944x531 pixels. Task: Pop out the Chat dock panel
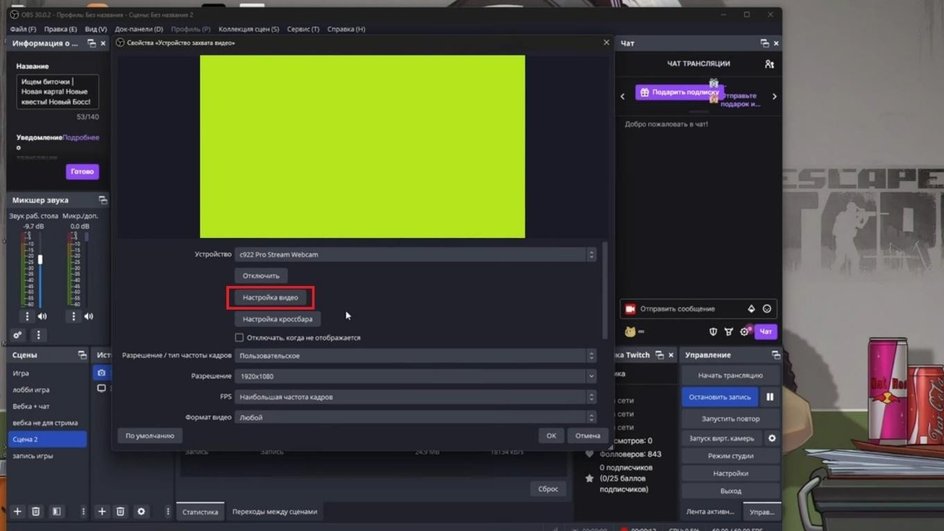click(x=764, y=43)
